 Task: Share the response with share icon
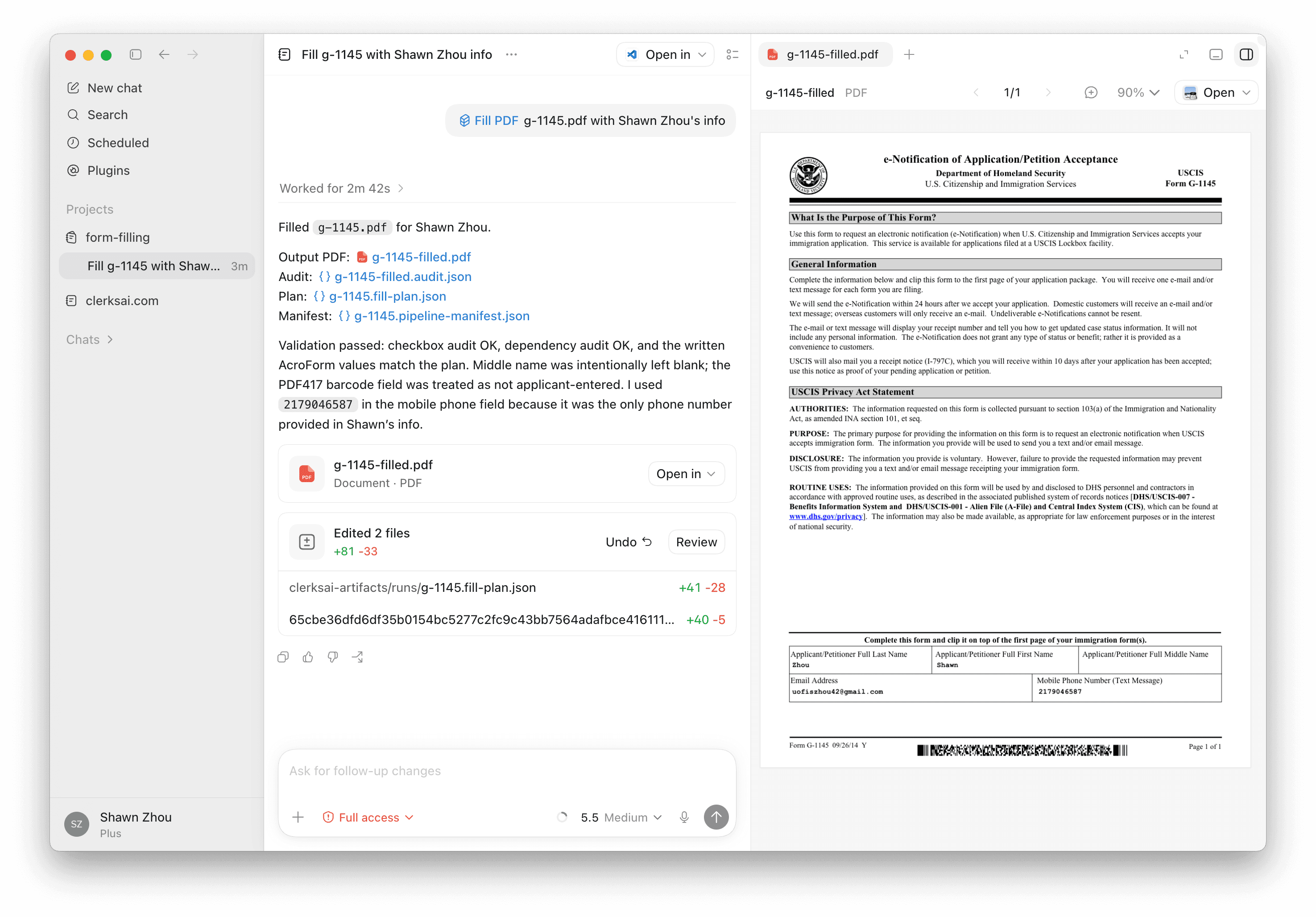[358, 657]
